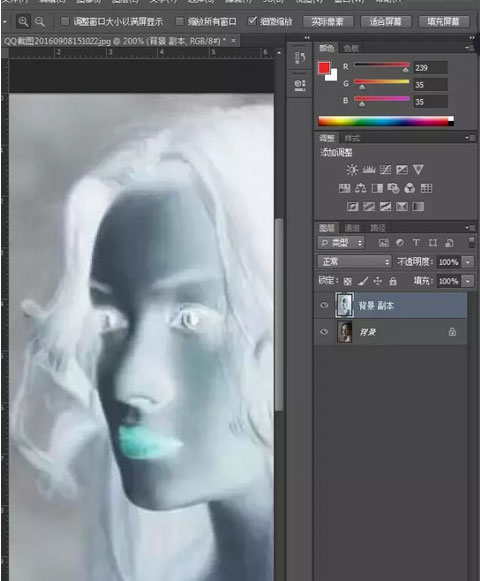Add a Curves adjustment layer

[385, 170]
